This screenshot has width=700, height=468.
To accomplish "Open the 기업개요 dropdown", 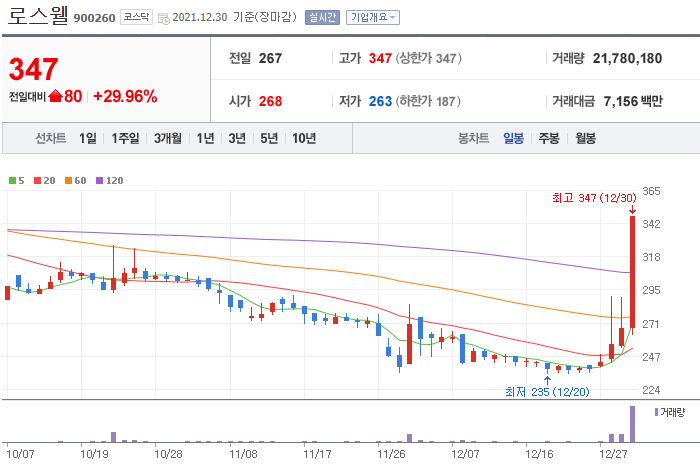I will (x=373, y=17).
